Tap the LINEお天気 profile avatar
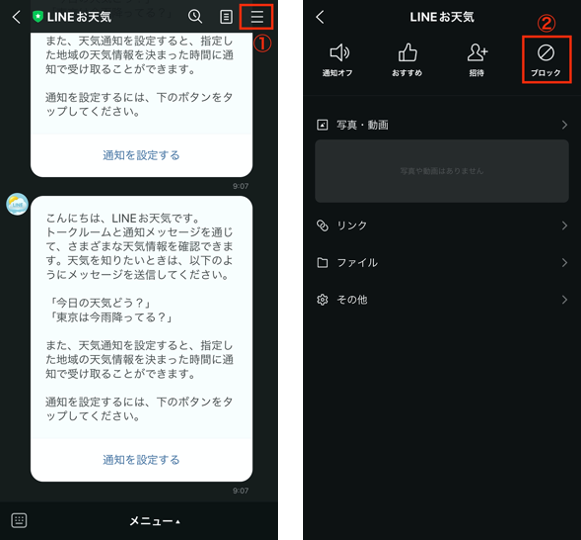The width and height of the screenshot is (581, 540). (17, 204)
